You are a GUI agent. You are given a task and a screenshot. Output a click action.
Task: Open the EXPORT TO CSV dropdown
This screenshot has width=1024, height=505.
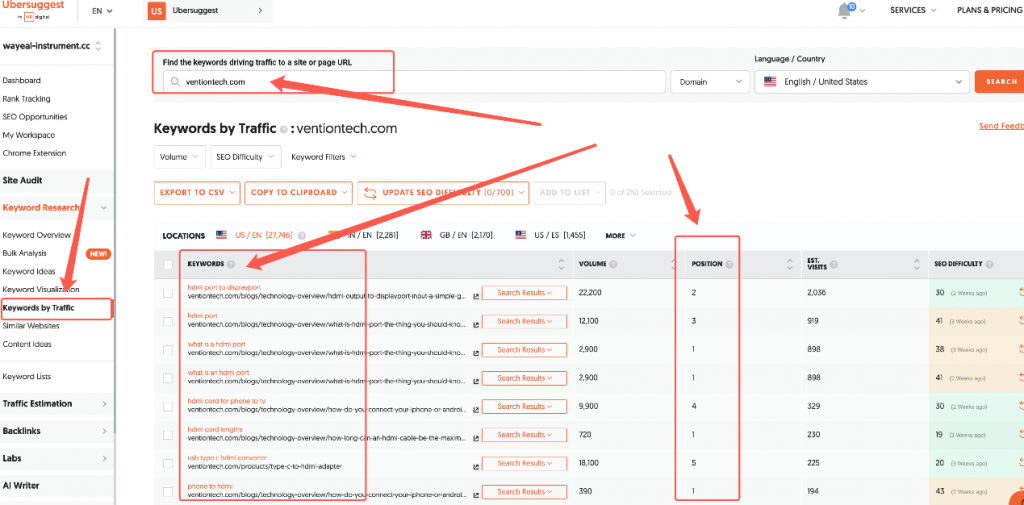click(x=197, y=193)
